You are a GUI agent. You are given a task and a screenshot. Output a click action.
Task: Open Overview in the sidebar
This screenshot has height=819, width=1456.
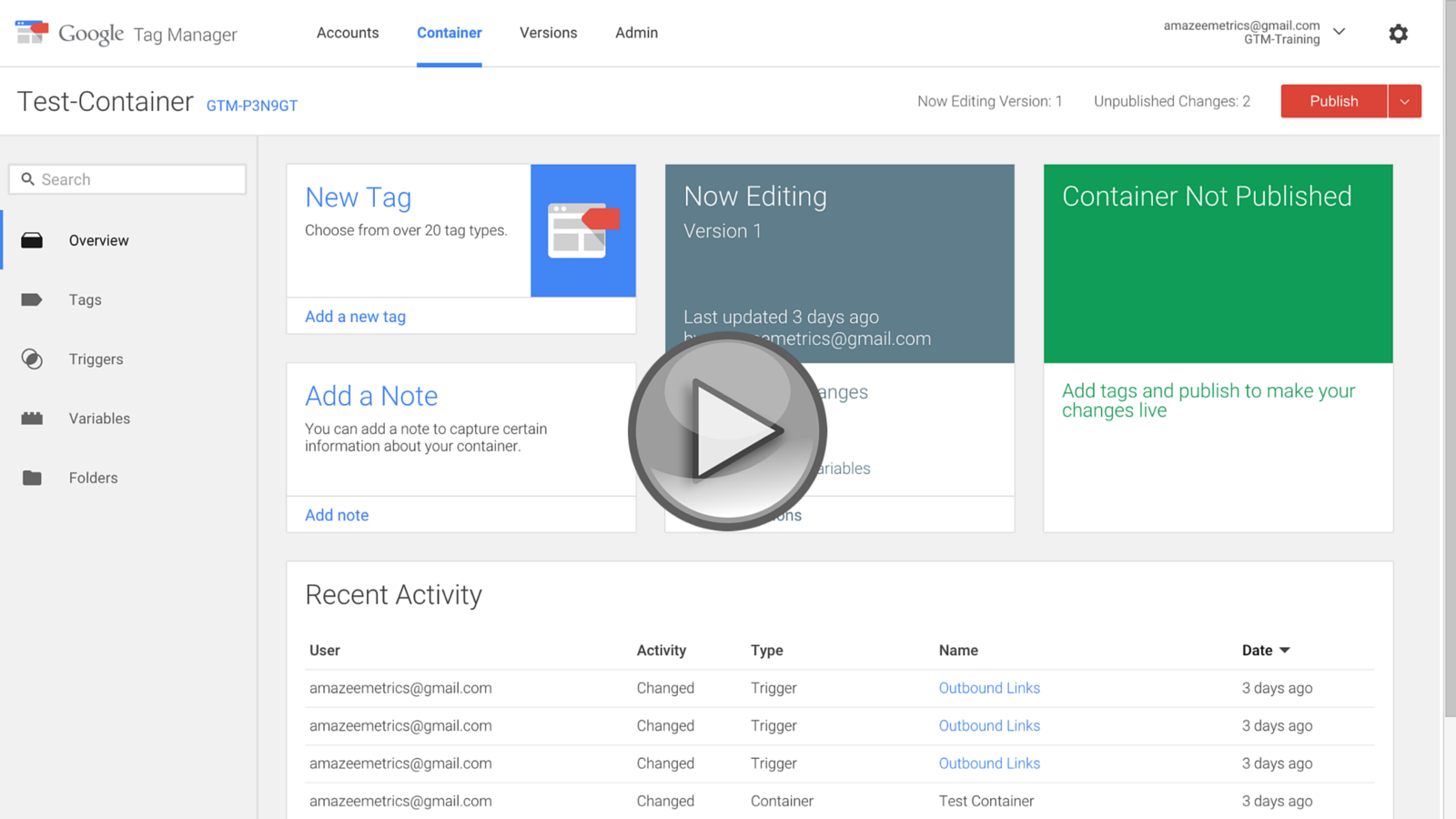click(x=99, y=240)
